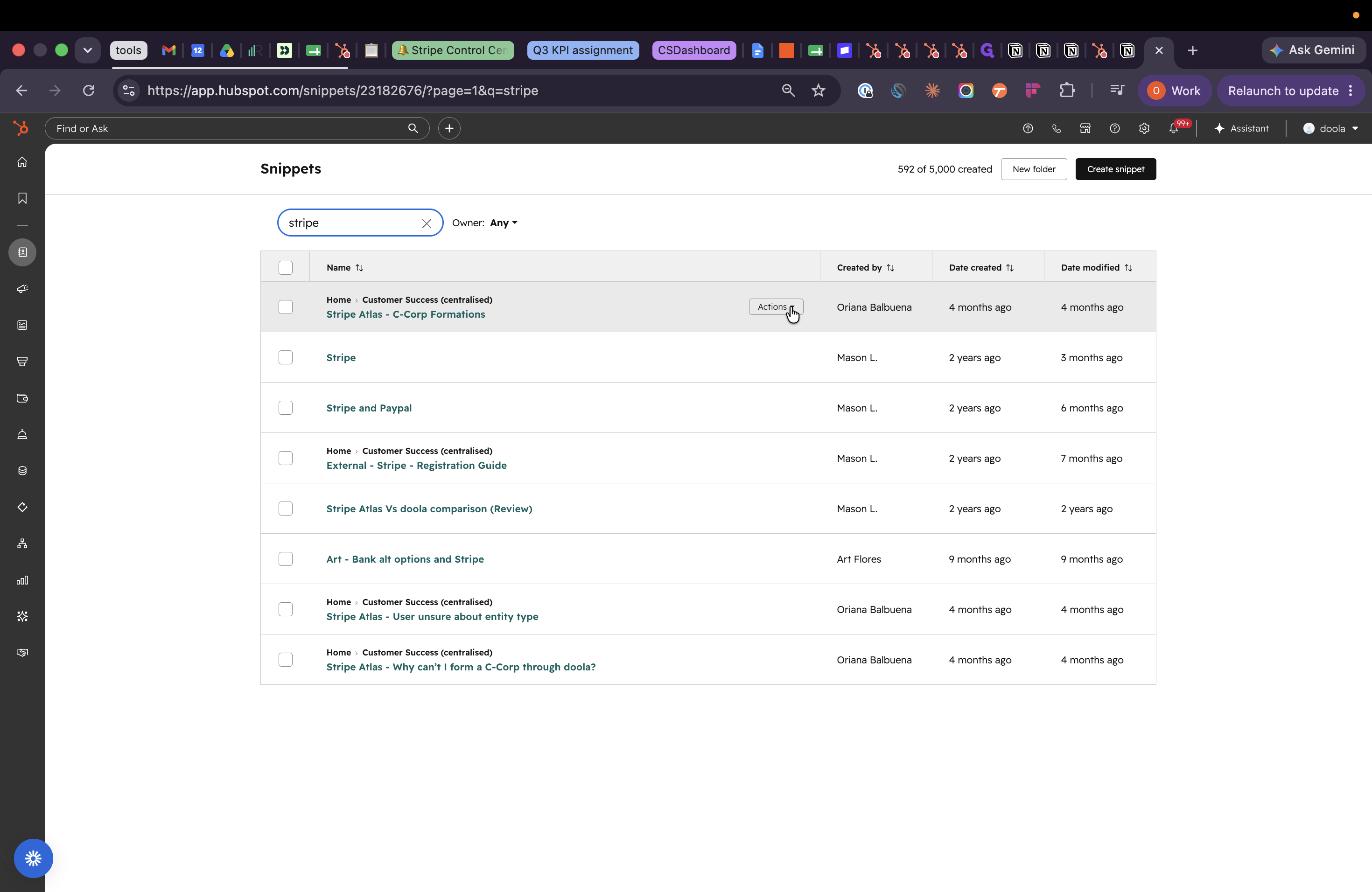Open the Work profile menu in browser

[x=1174, y=91]
